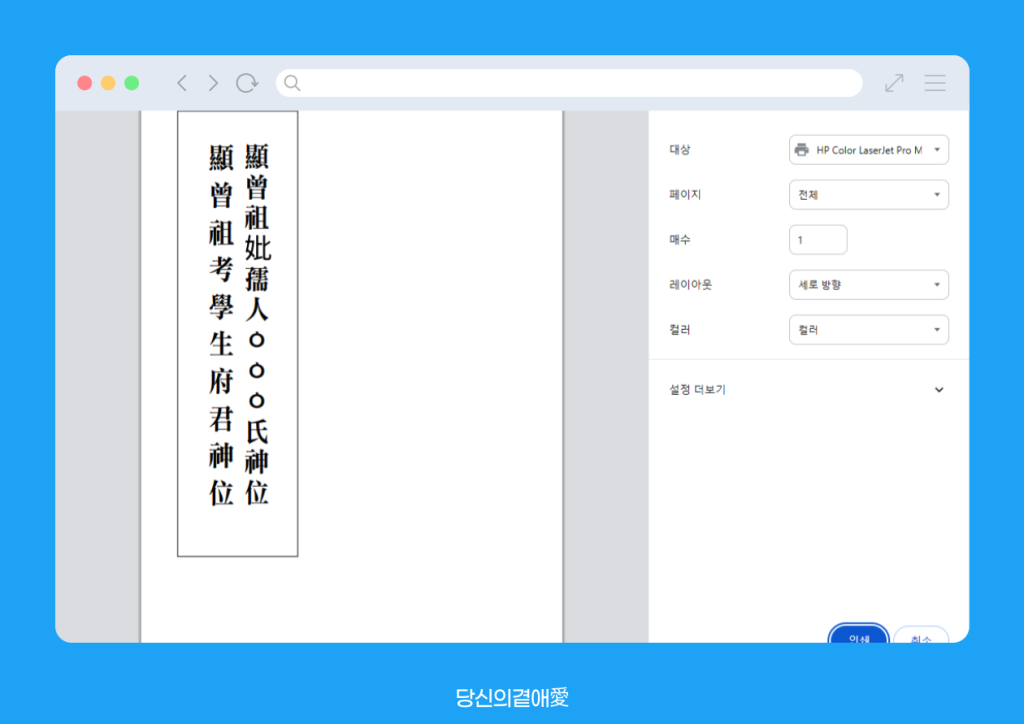The width and height of the screenshot is (1024, 724).
Task: Click the 顯曾祖考學生府君神位 text in preview
Action: (221, 325)
